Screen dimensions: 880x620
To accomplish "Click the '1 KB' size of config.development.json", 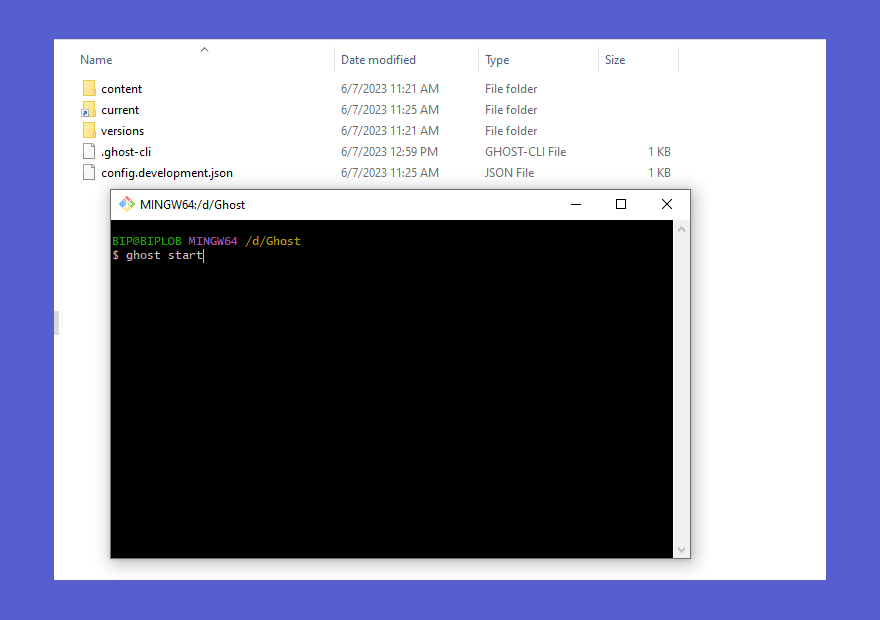I will click(659, 173).
